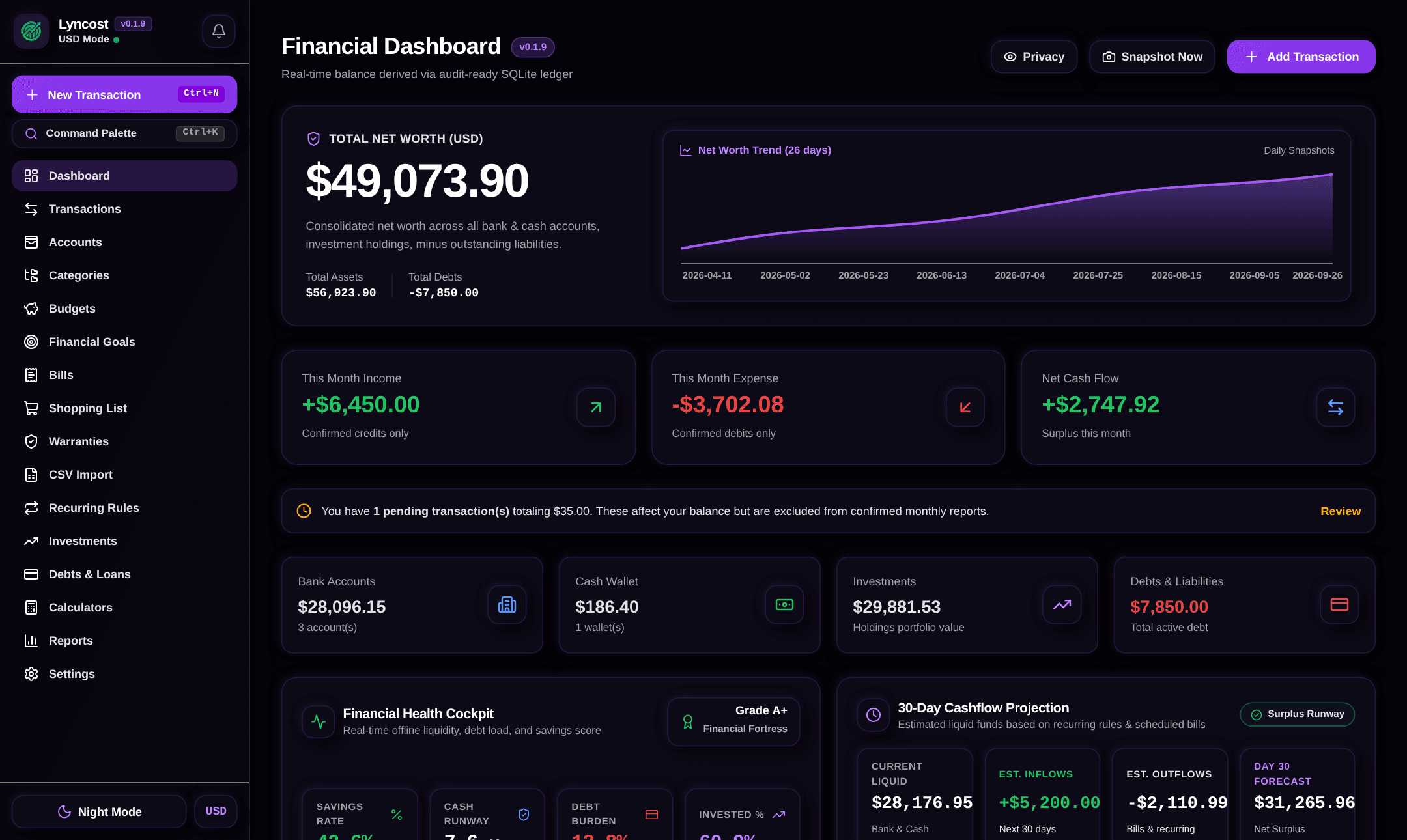This screenshot has width=1407, height=840.
Task: Click the Investments $29,881.53 amount
Action: point(897,607)
